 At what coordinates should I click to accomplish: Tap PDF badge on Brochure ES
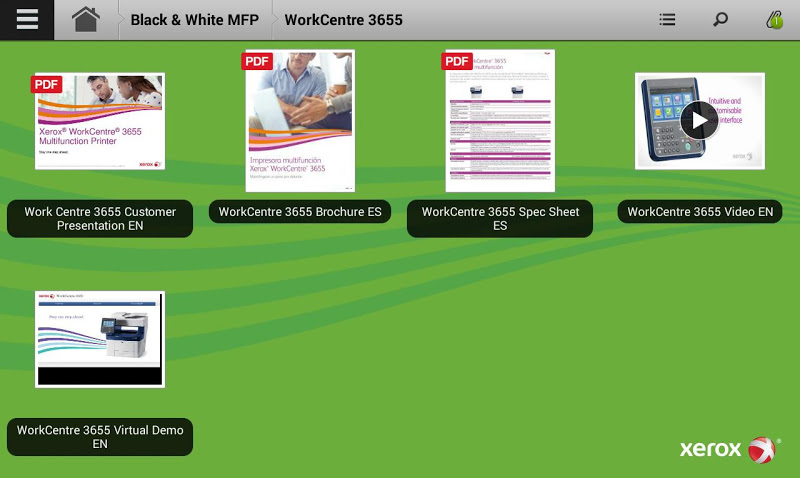pyautogui.click(x=257, y=61)
